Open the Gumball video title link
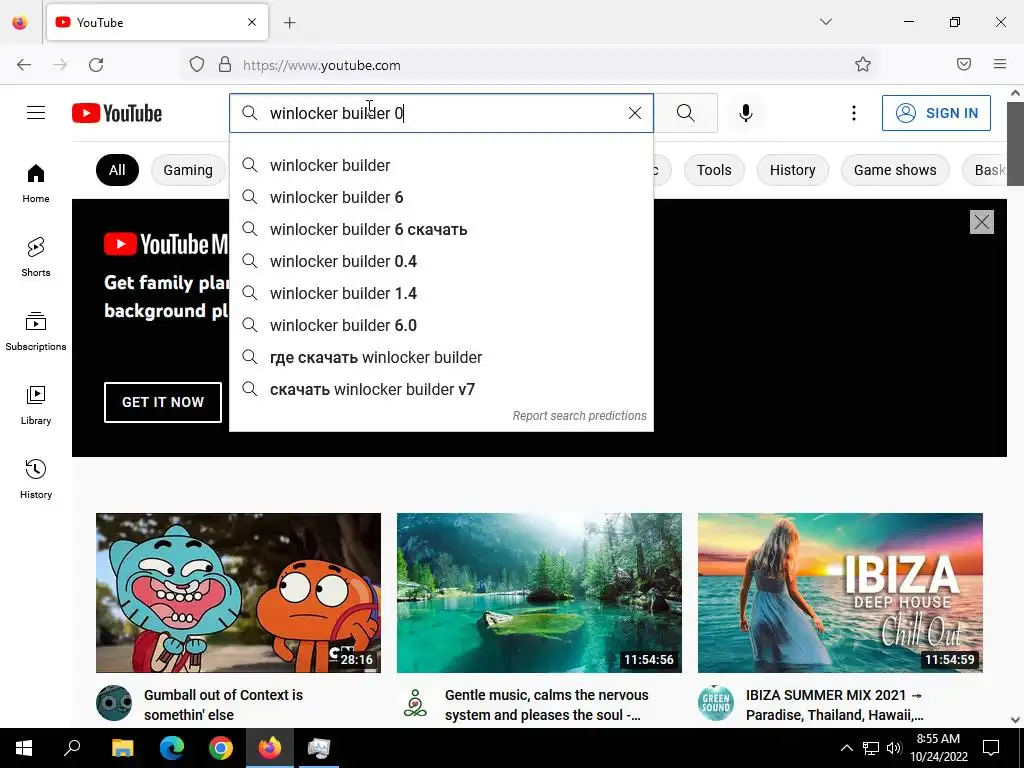This screenshot has height=768, width=1024. (x=223, y=705)
